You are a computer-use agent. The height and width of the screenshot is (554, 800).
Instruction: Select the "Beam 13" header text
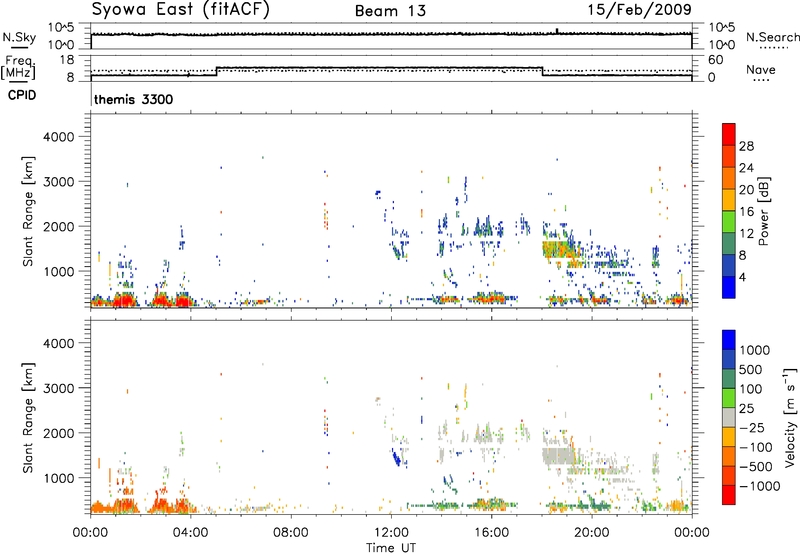click(x=391, y=11)
